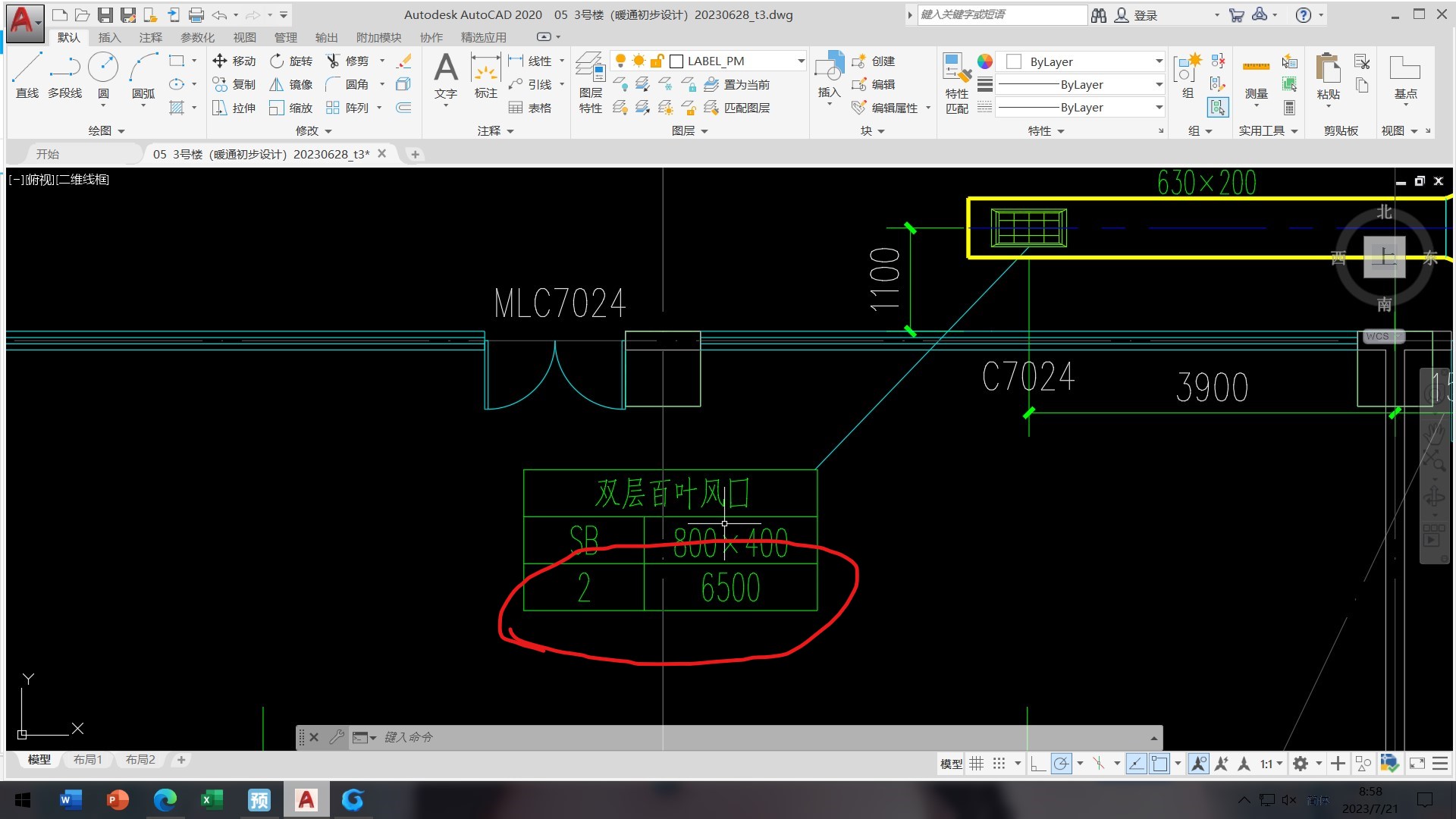The image size is (1456, 819).
Task: Click the Dimension (标注) tool
Action: (x=485, y=75)
